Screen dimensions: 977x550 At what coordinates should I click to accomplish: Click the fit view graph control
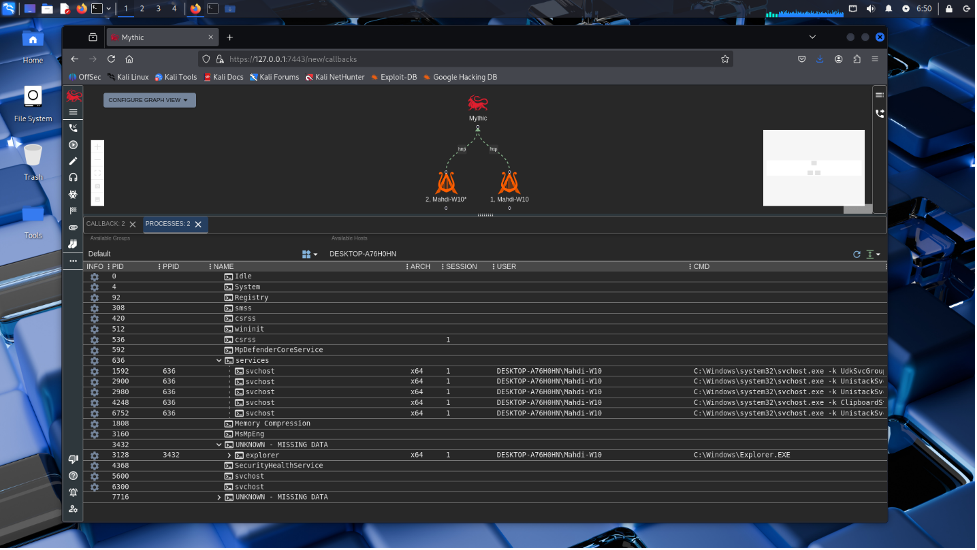tap(97, 173)
